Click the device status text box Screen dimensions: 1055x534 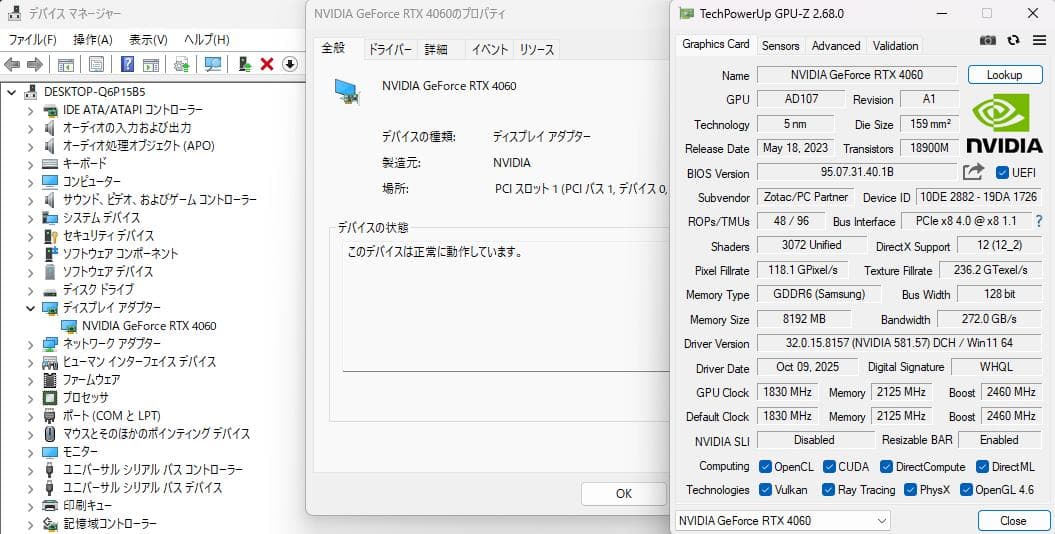(506, 306)
